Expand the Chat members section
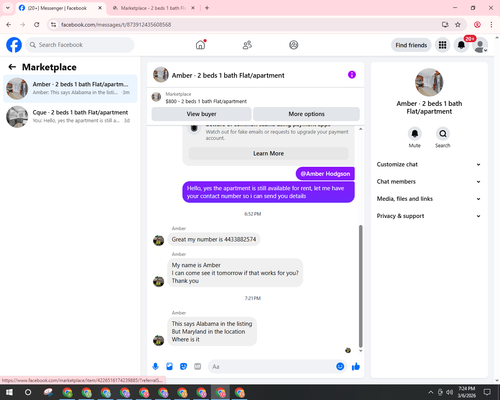This screenshot has width=500, height=400. tap(429, 182)
